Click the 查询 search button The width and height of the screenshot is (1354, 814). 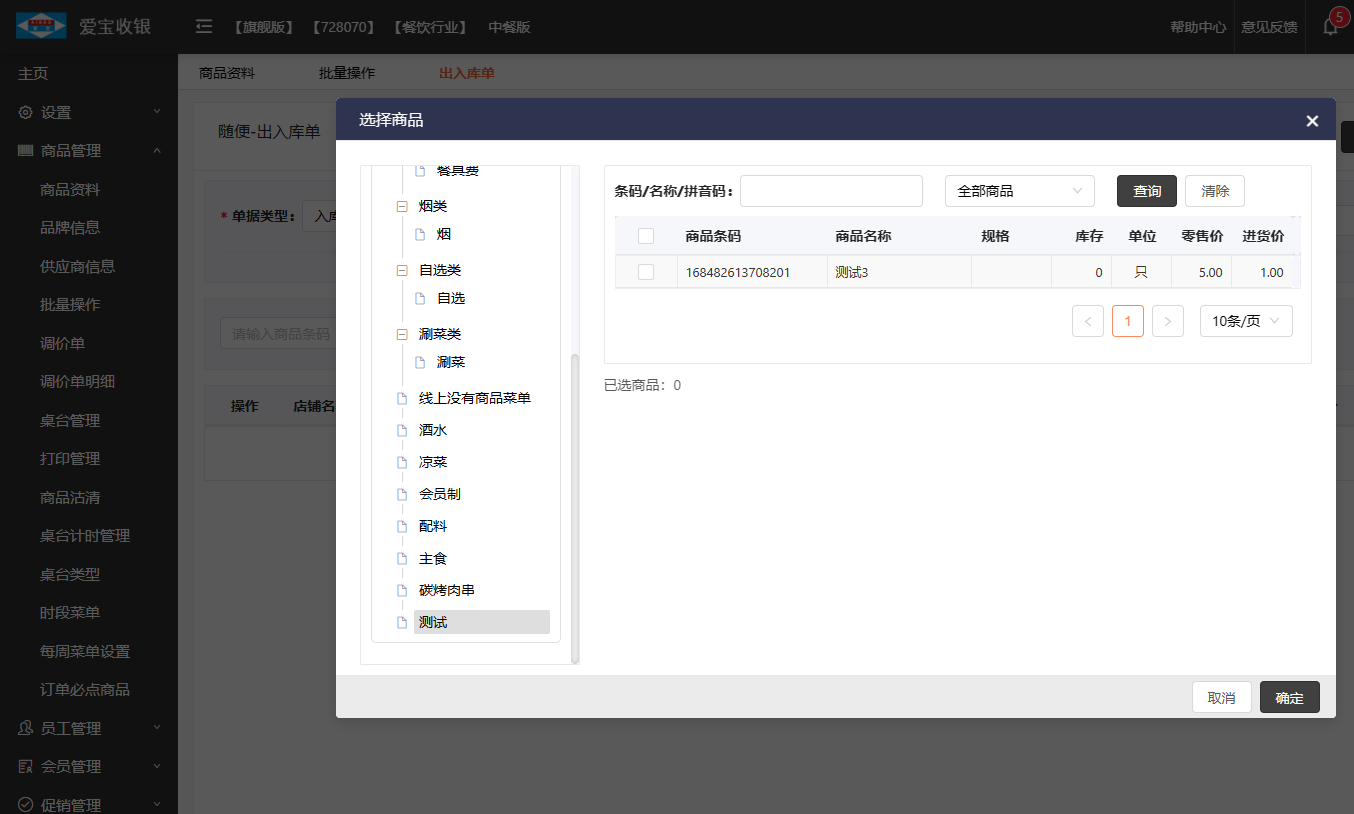(1147, 191)
